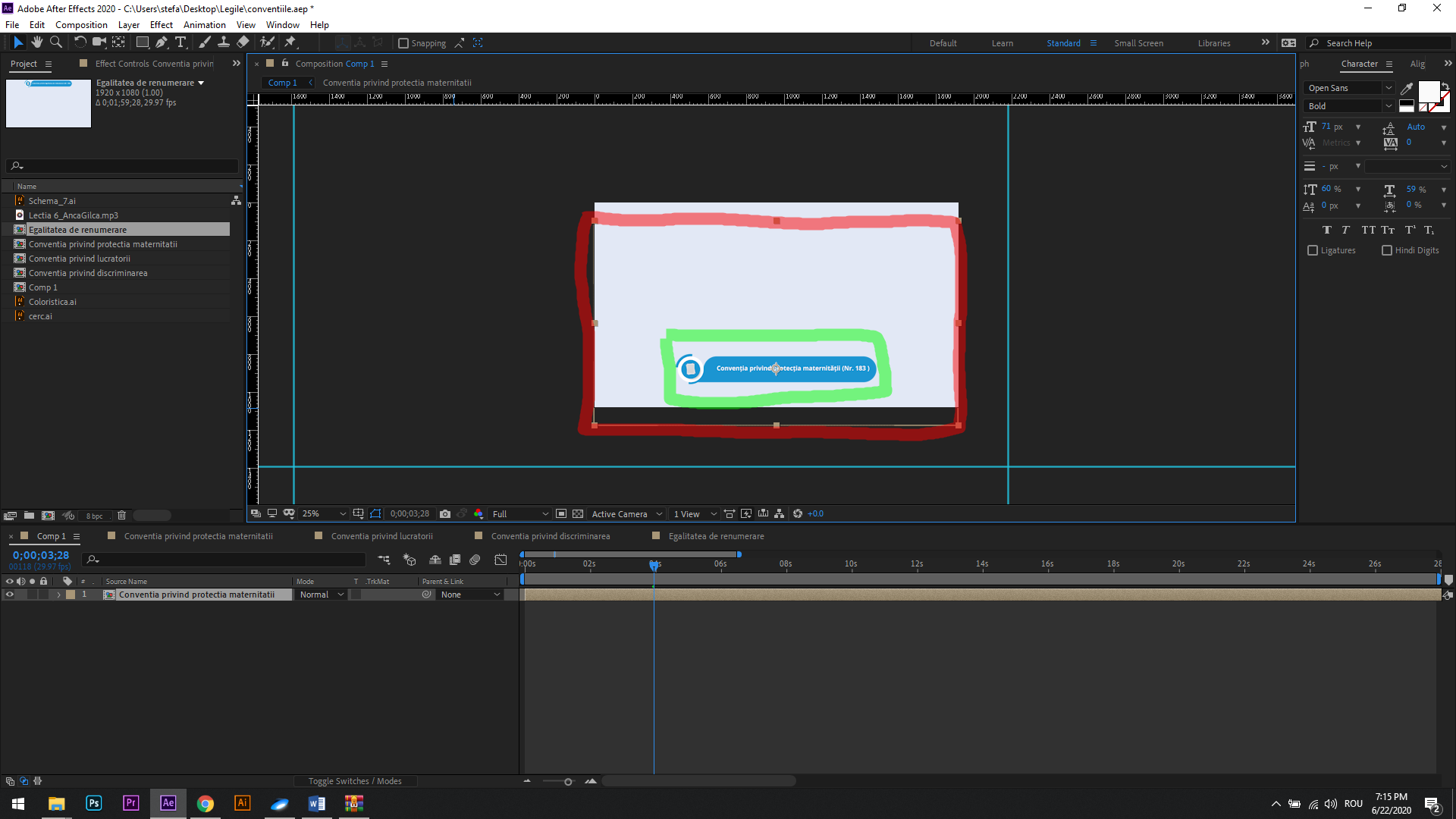Click Toggle Switches / Modes button
This screenshot has height=819, width=1456.
pyautogui.click(x=355, y=780)
